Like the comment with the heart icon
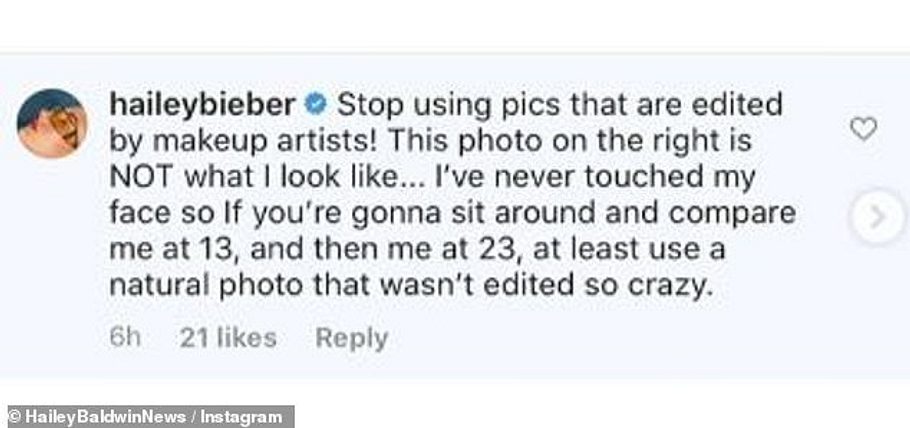Image resolution: width=910 pixels, height=428 pixels. (x=863, y=128)
